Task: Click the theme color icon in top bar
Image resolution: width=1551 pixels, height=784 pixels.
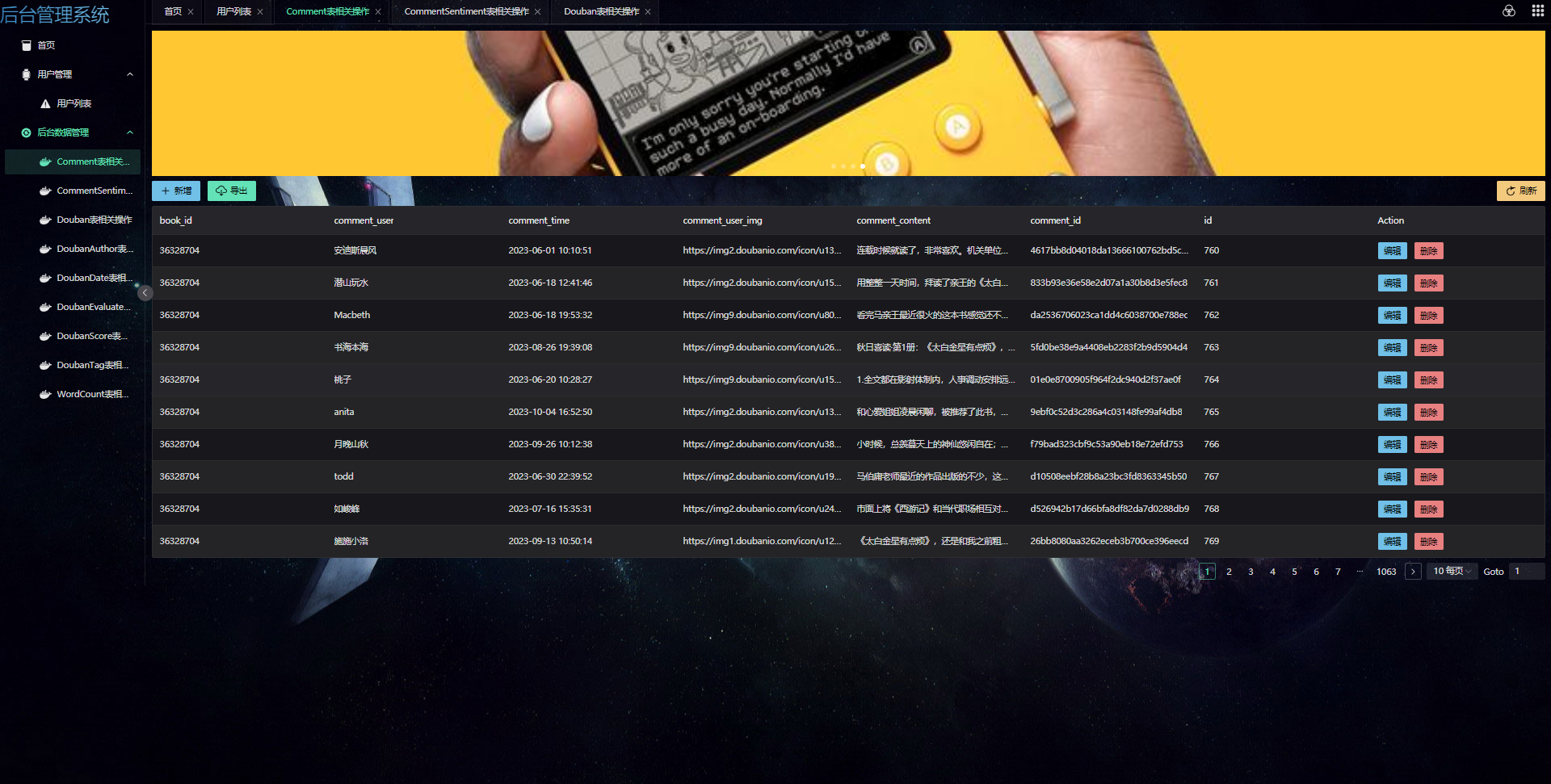Action: pos(1508,10)
